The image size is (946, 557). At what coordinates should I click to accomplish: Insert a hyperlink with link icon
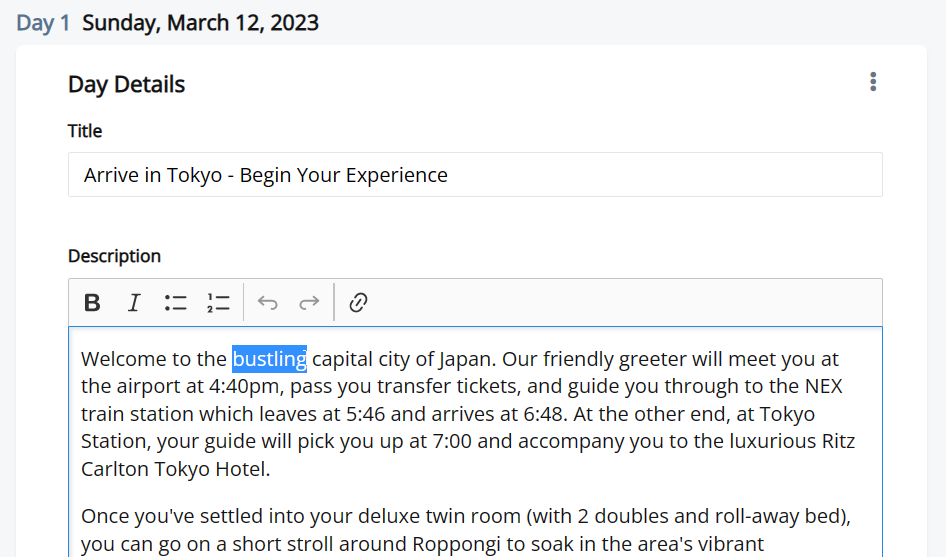click(x=358, y=302)
